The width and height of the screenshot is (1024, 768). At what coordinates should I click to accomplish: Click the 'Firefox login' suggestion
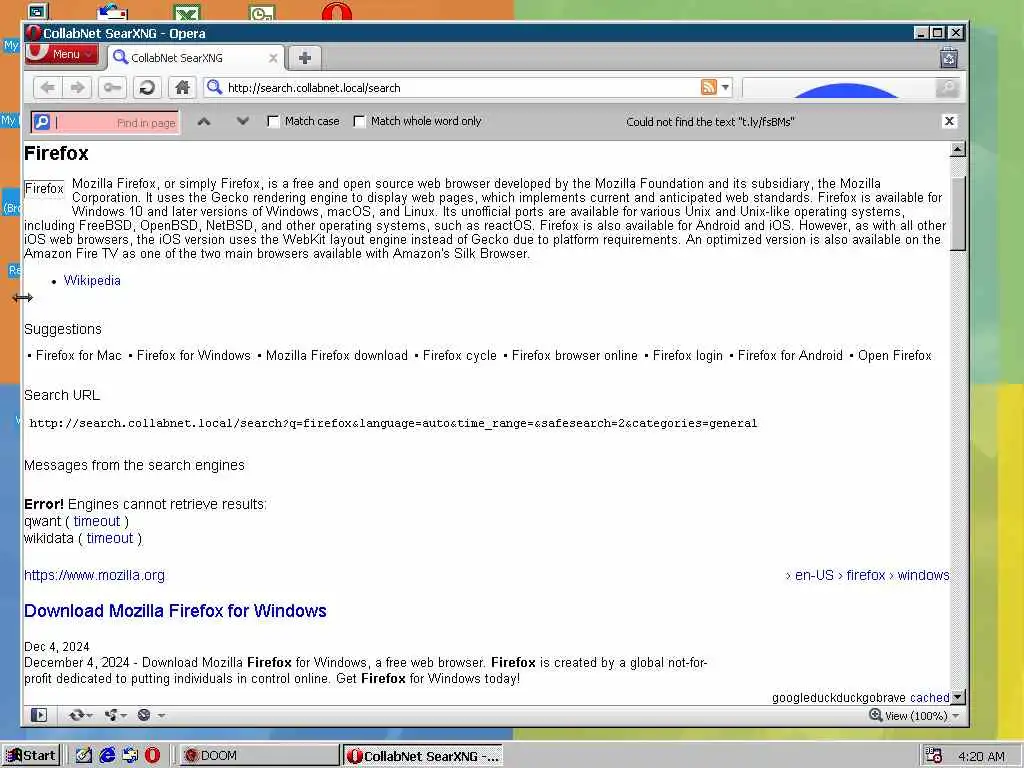(688, 355)
